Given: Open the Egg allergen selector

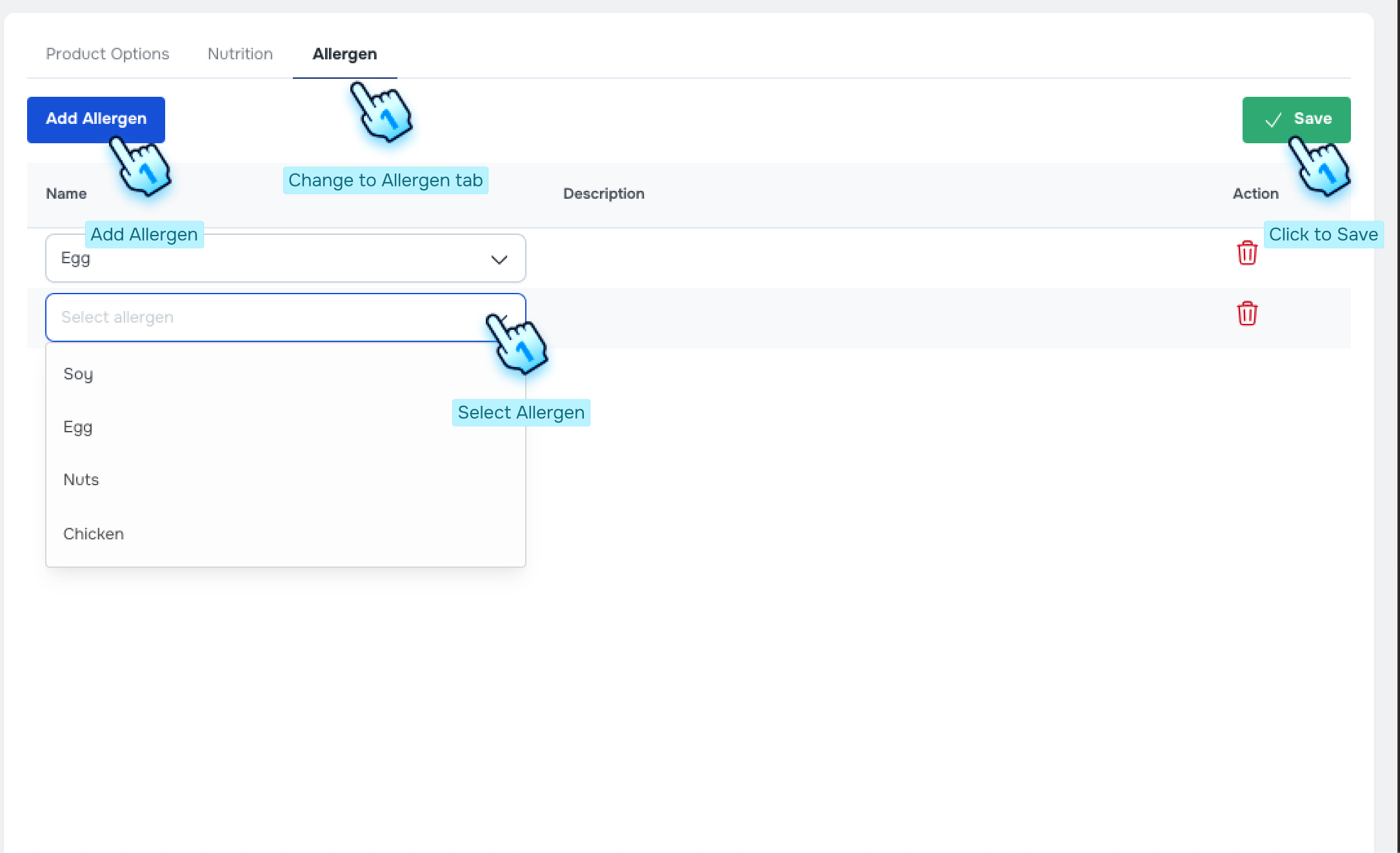Looking at the screenshot, I should (x=286, y=258).
